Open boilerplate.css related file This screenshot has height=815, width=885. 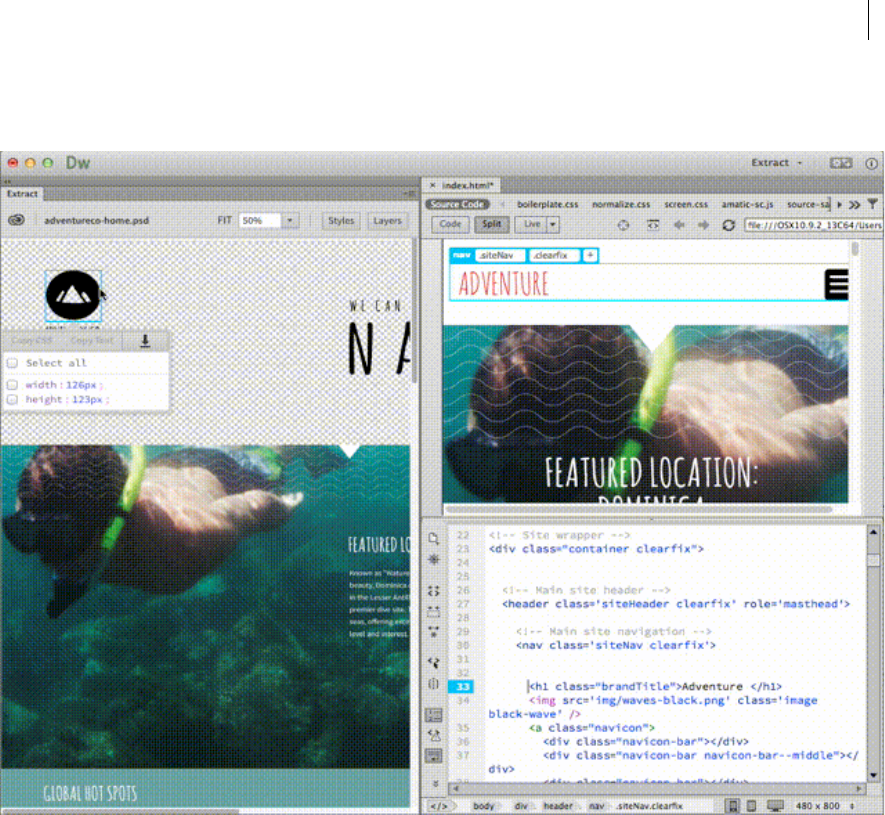pyautogui.click(x=547, y=204)
